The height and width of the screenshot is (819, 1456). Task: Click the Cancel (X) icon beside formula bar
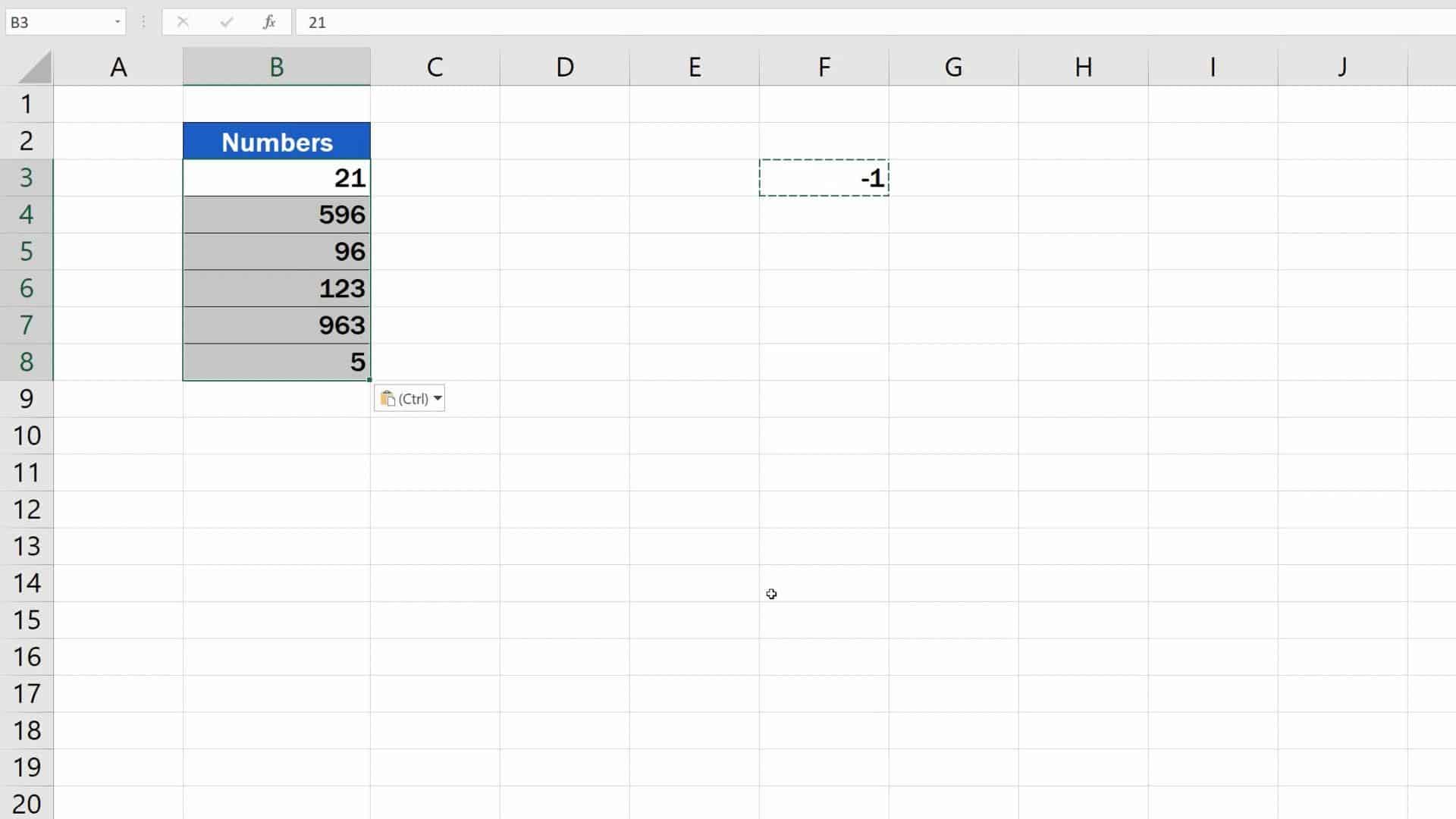[182, 22]
